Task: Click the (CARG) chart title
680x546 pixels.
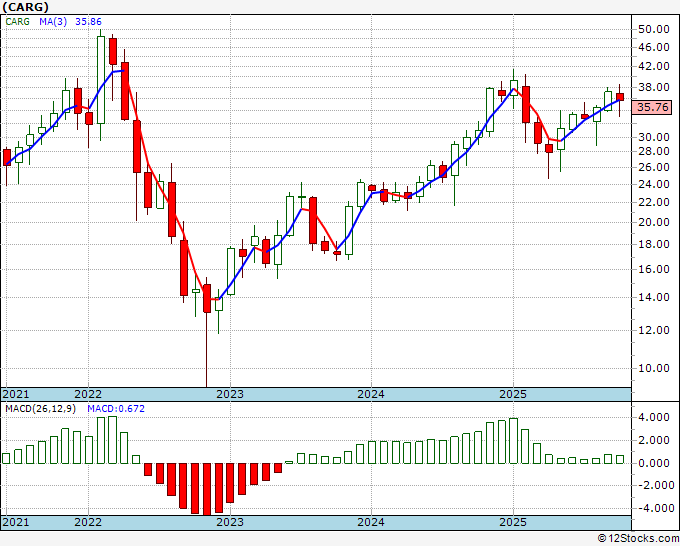Action: point(25,7)
